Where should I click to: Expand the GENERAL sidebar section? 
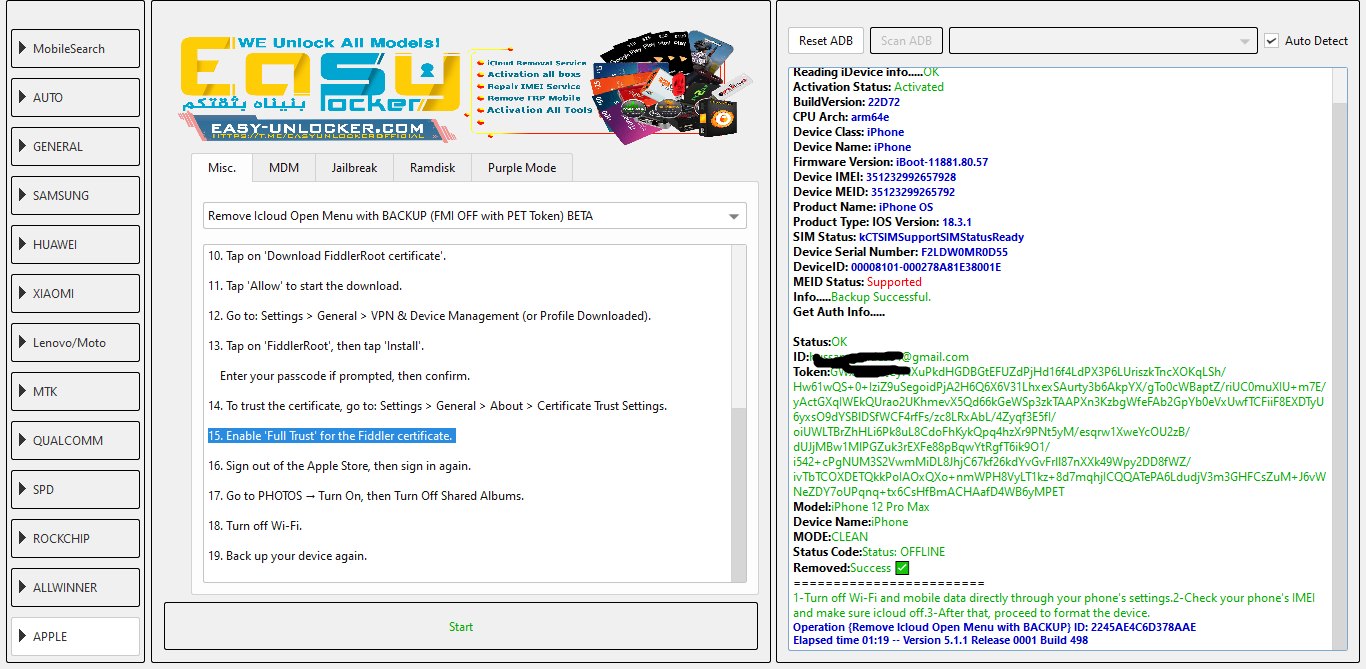click(x=75, y=146)
